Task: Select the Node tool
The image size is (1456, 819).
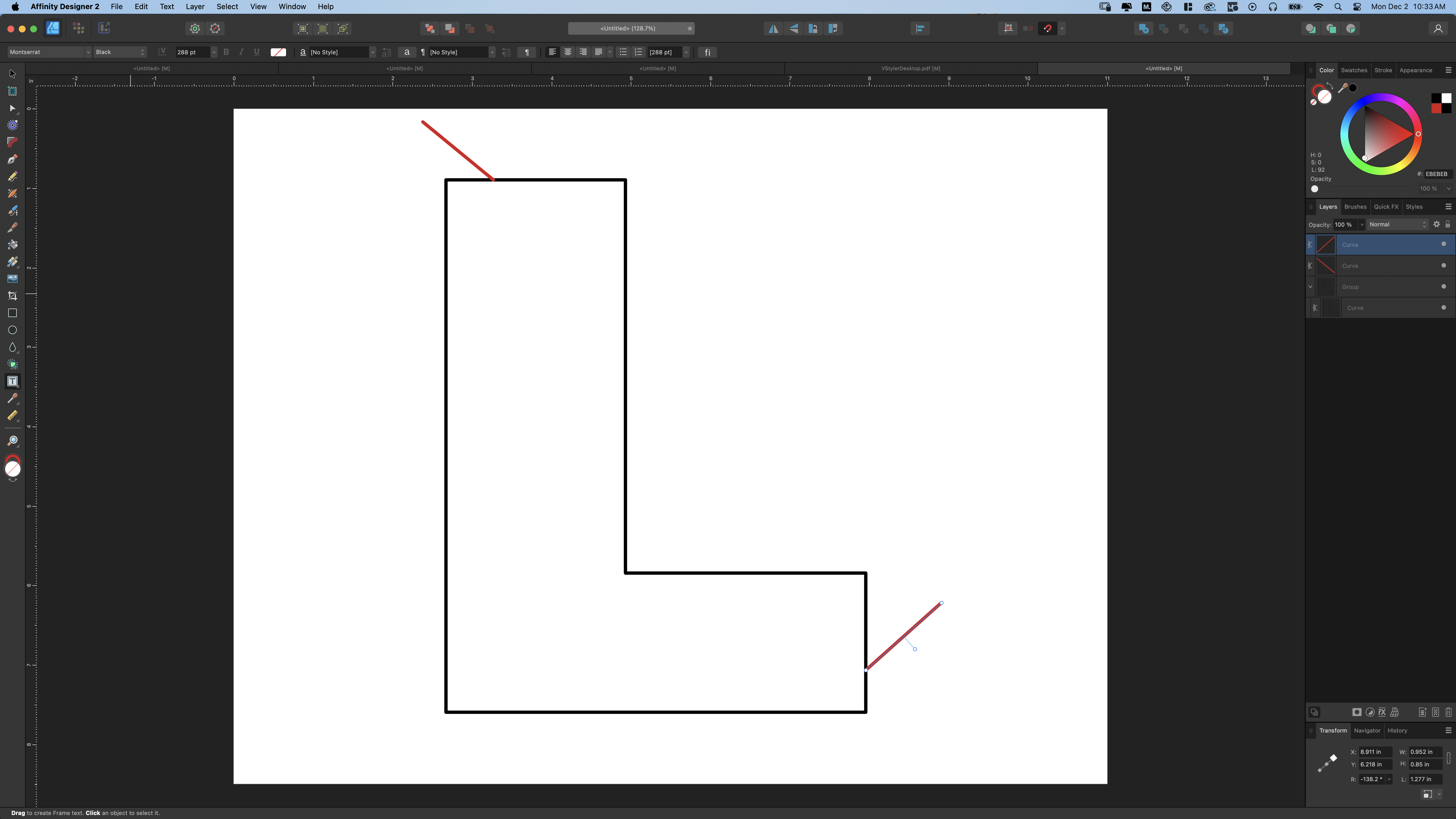Action: pos(13,108)
